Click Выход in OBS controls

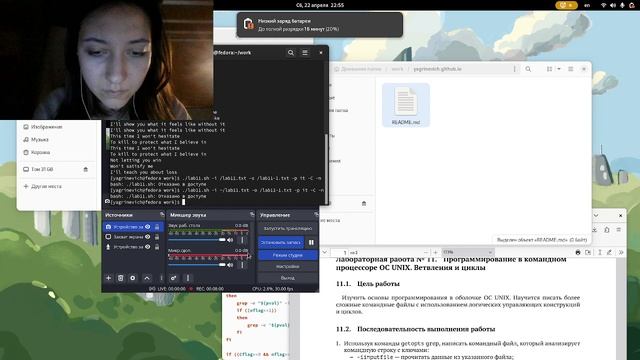pos(288,278)
